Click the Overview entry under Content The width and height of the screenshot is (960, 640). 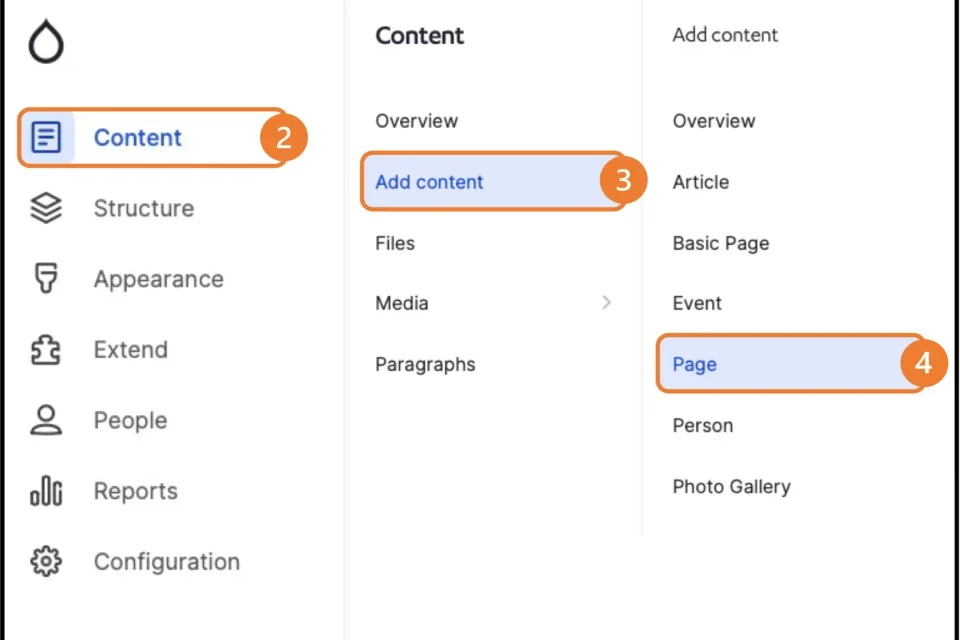click(x=417, y=121)
